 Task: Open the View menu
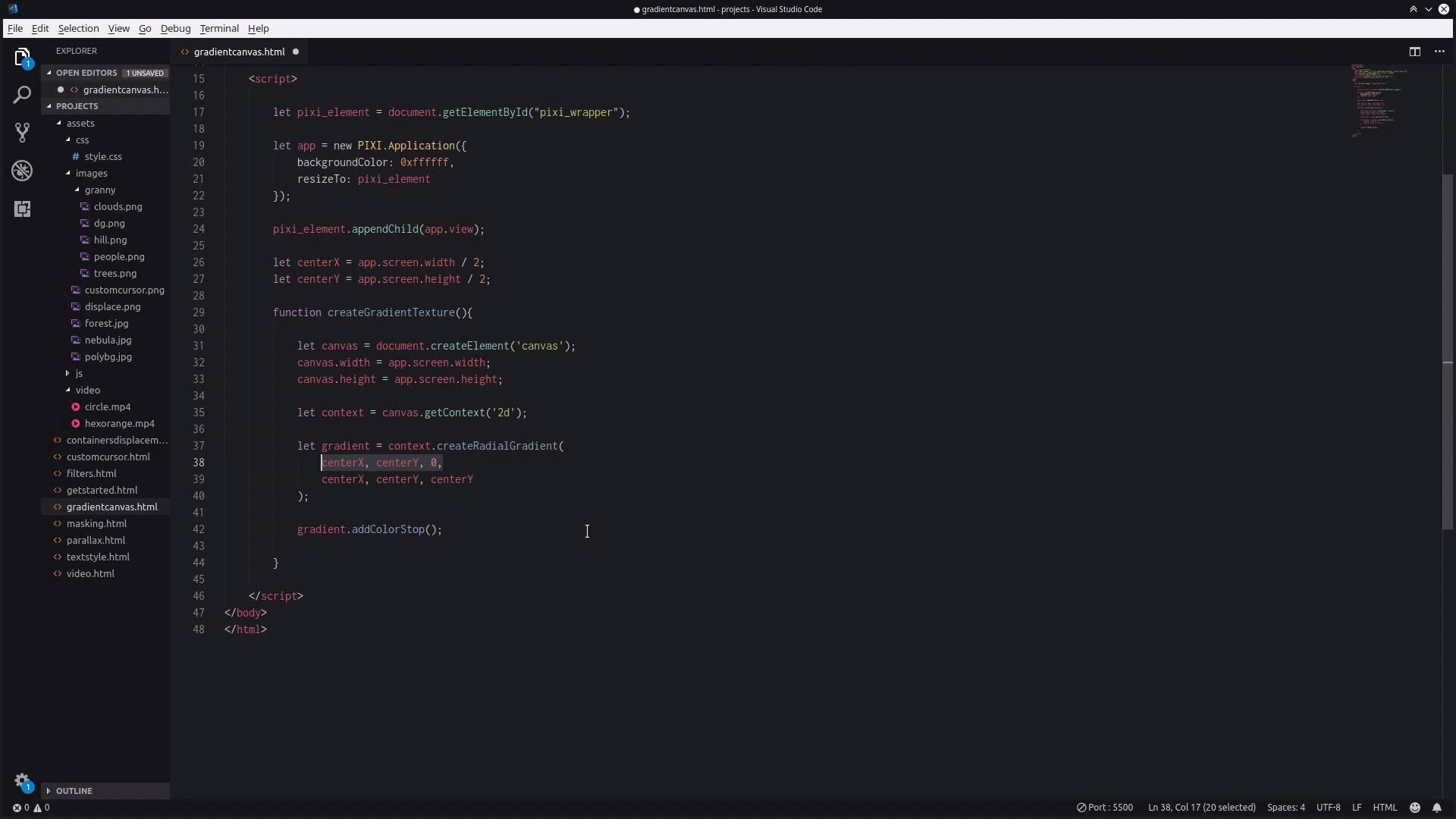click(118, 28)
